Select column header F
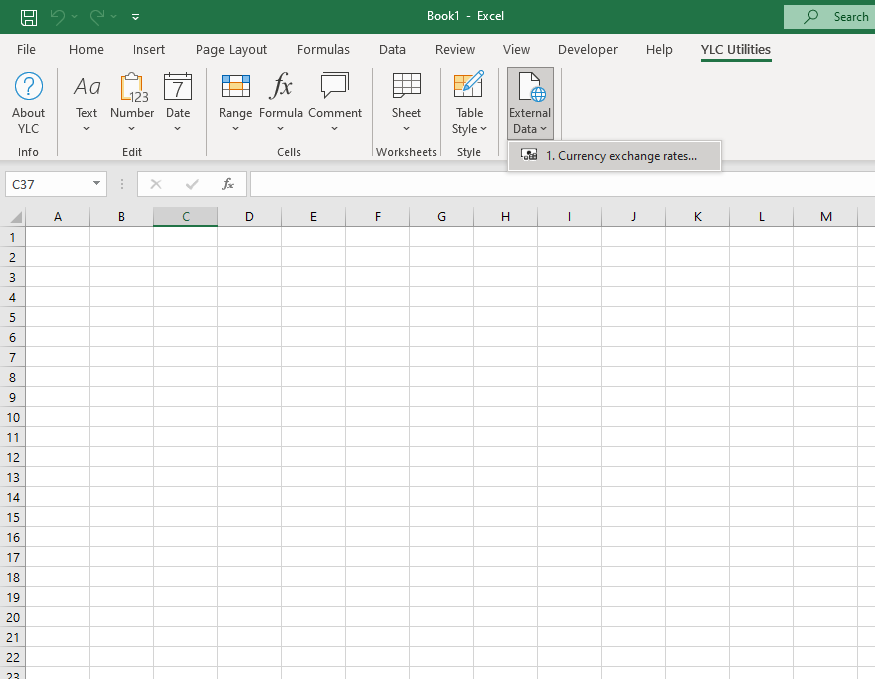The image size is (875, 679). [x=377, y=217]
